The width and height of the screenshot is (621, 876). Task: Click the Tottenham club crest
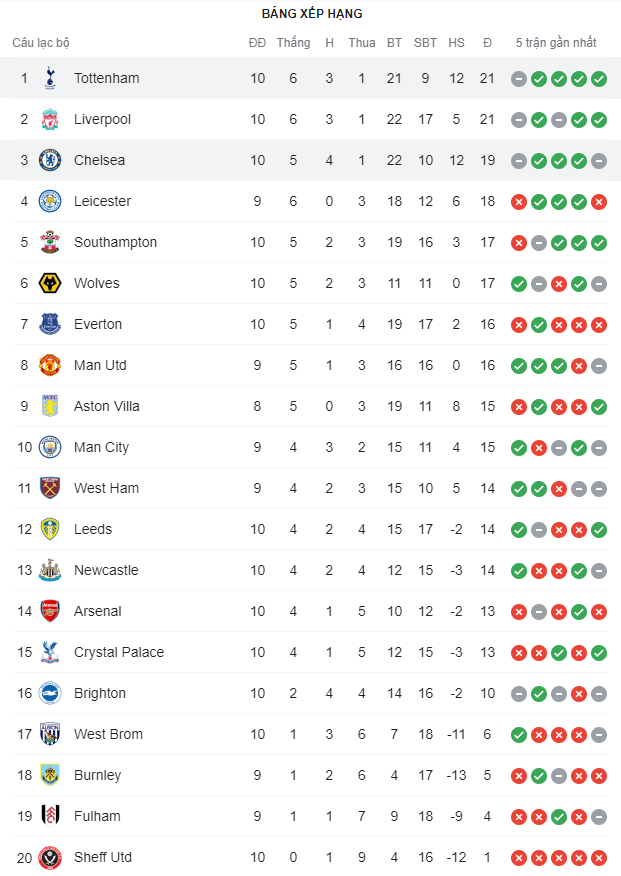pos(50,78)
